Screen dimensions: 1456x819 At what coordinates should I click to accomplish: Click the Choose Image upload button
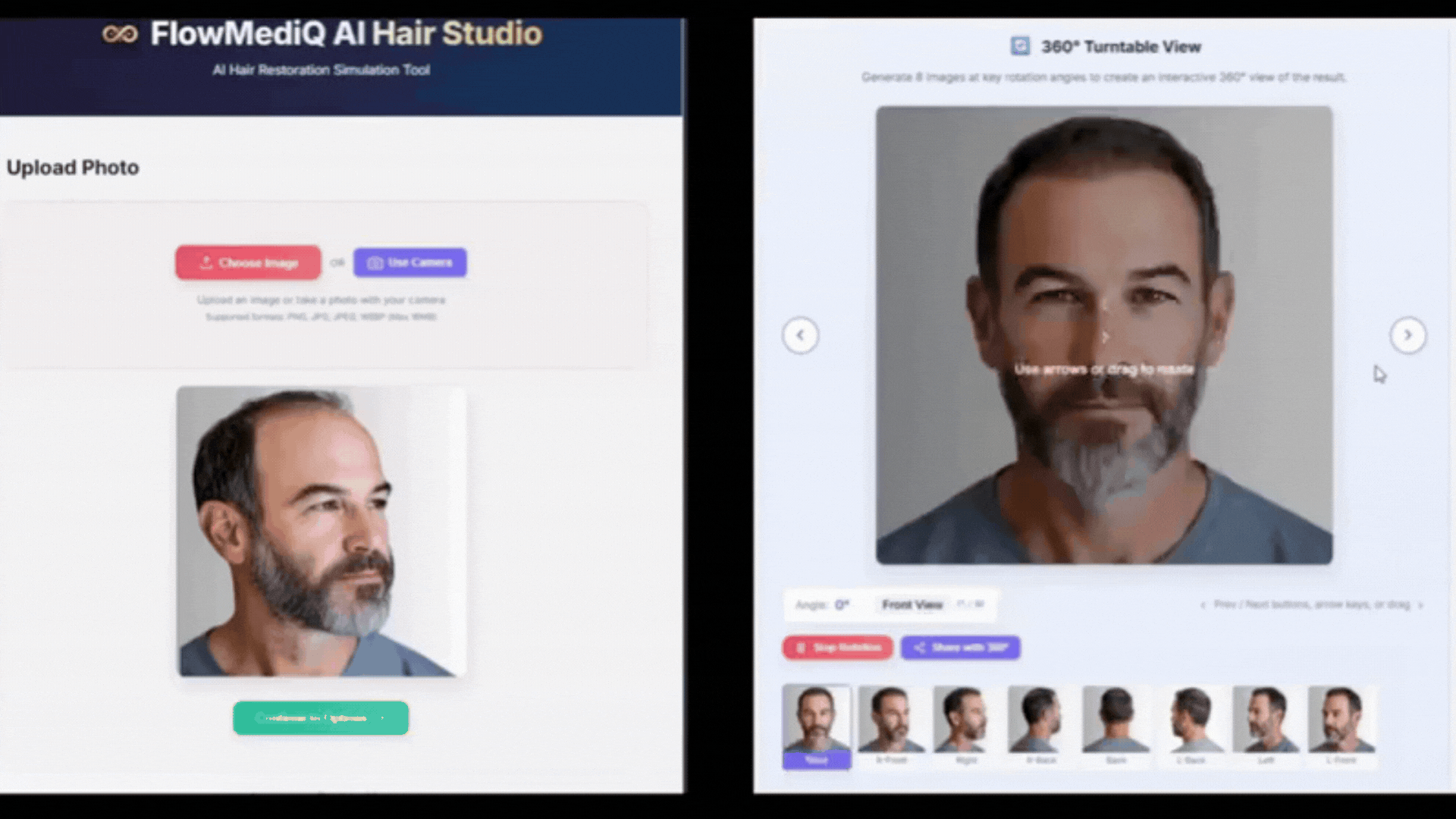pyautogui.click(x=248, y=262)
